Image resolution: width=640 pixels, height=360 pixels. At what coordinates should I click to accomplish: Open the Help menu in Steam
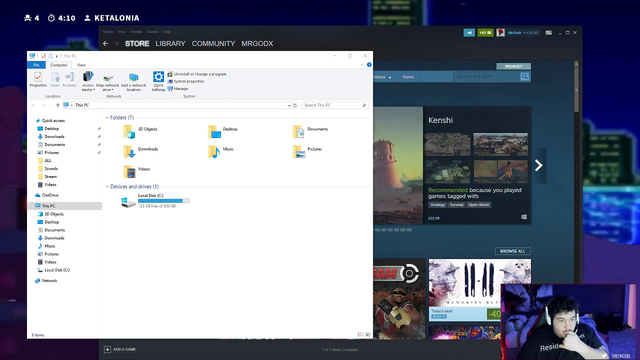point(167,32)
